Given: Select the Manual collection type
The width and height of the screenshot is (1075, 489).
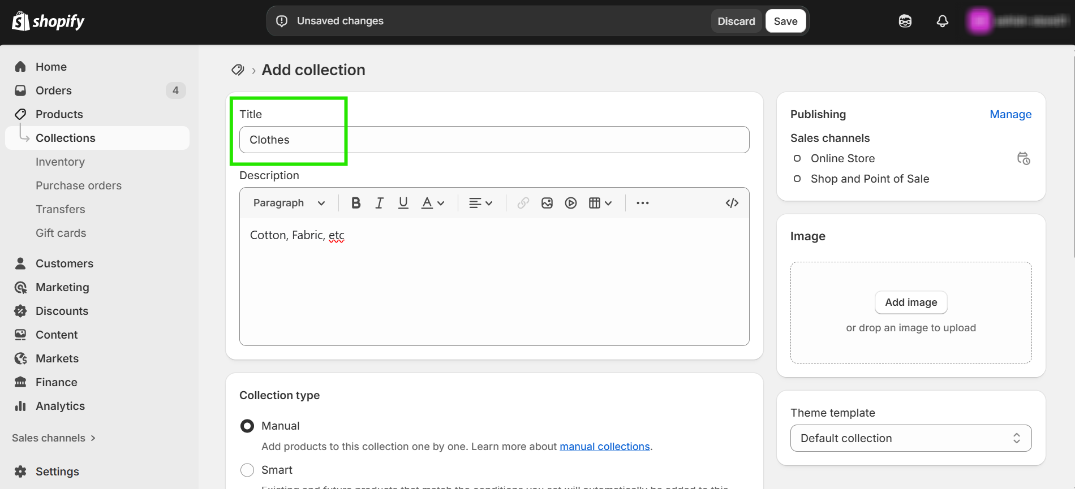Looking at the screenshot, I should [x=247, y=426].
